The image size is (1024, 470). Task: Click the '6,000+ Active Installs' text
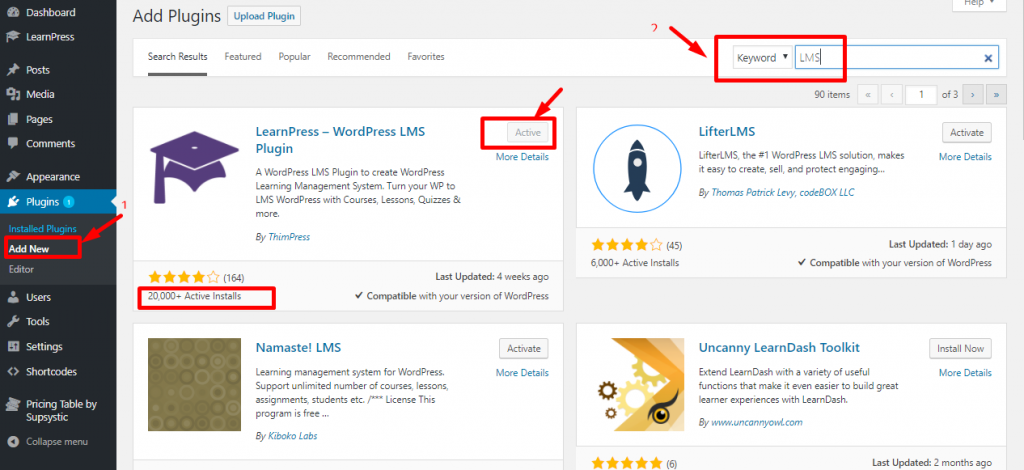(x=635, y=262)
